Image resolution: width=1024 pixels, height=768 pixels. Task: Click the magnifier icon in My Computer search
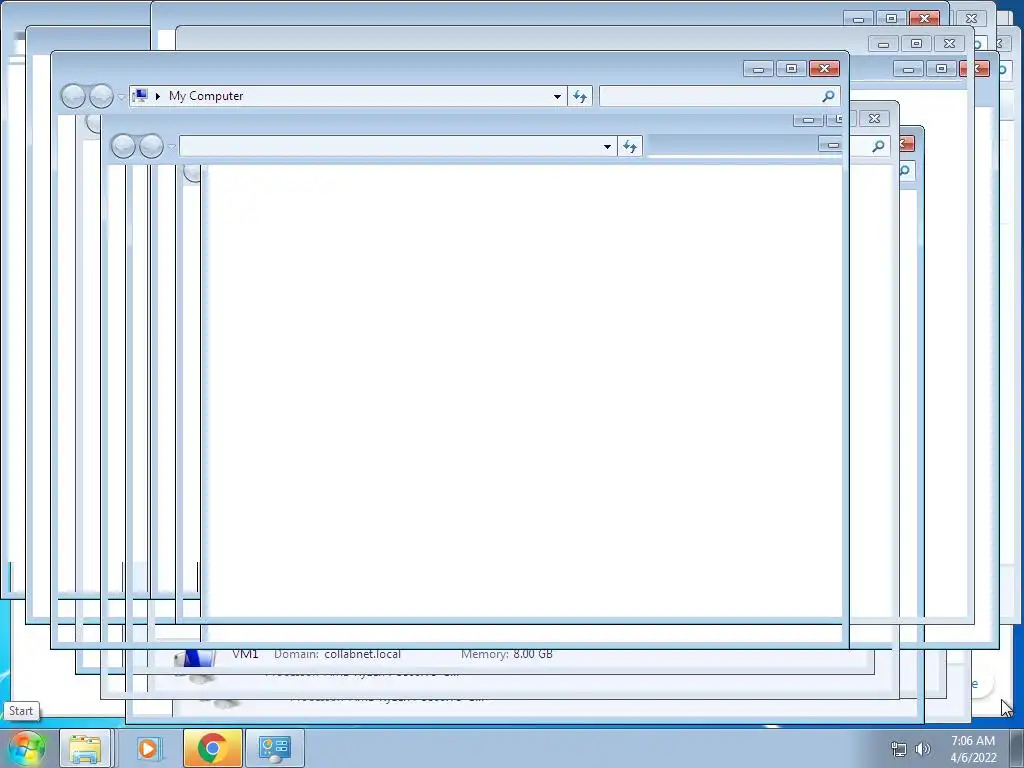828,96
